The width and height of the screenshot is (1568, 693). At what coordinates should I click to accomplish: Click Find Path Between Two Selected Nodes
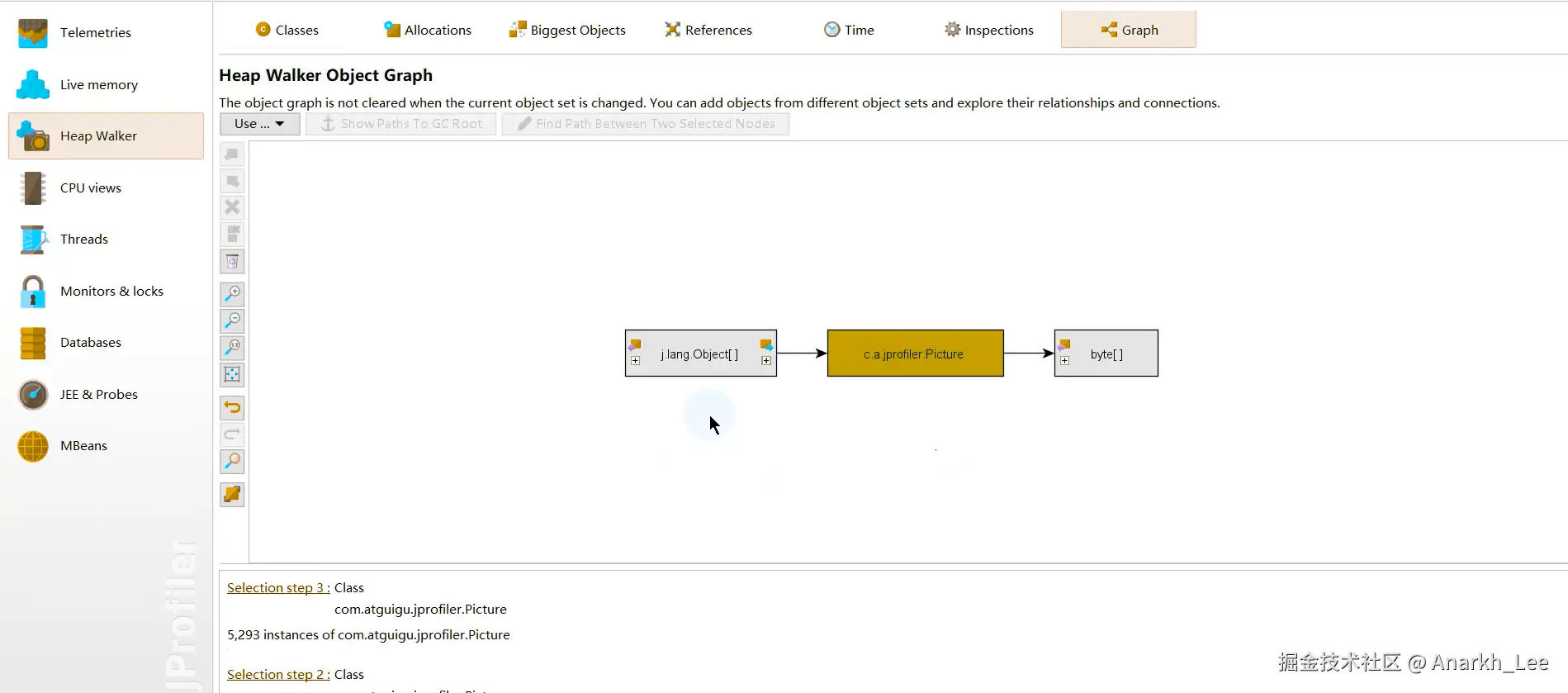click(x=646, y=124)
